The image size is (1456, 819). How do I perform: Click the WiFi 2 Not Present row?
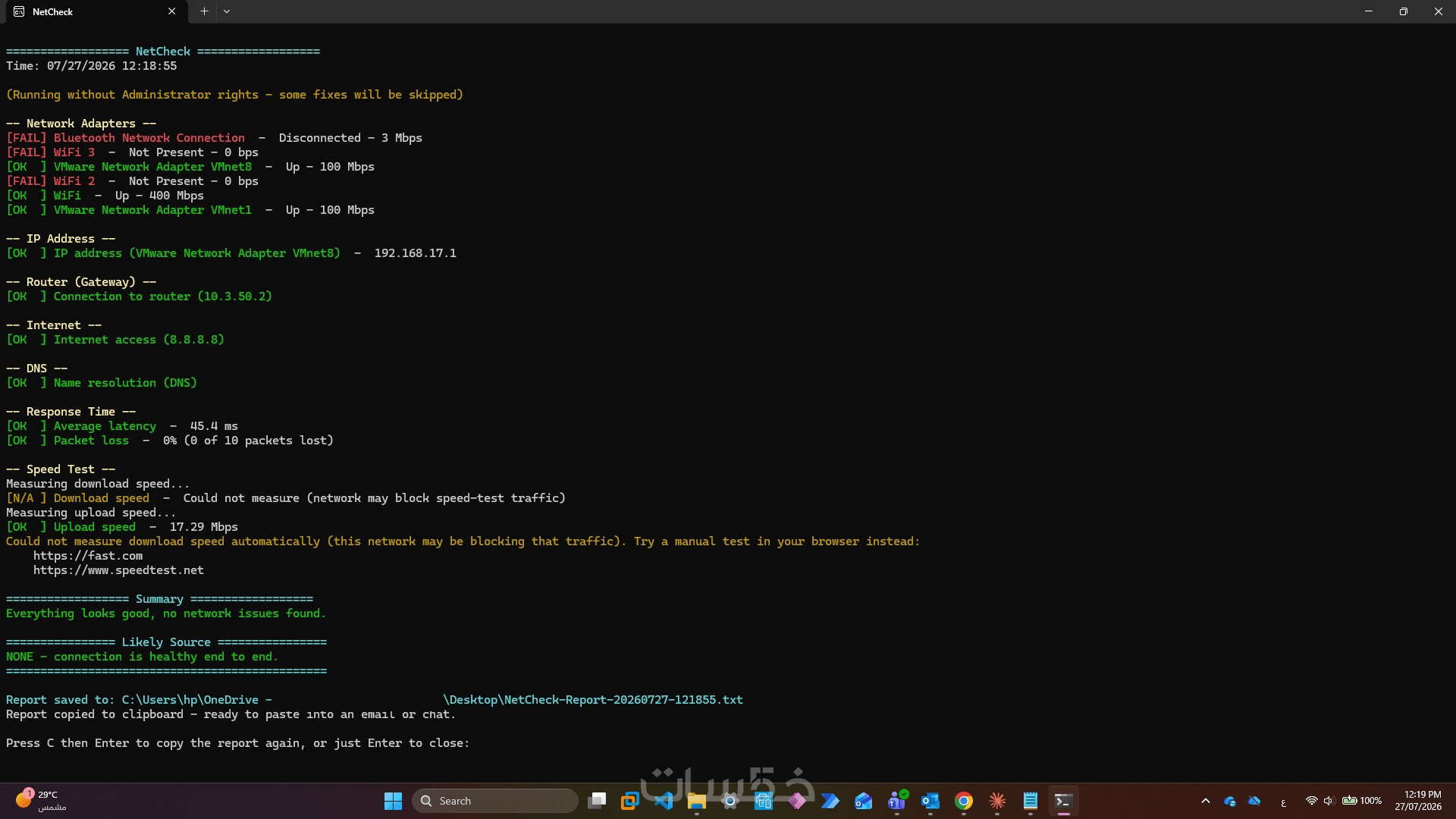(132, 181)
